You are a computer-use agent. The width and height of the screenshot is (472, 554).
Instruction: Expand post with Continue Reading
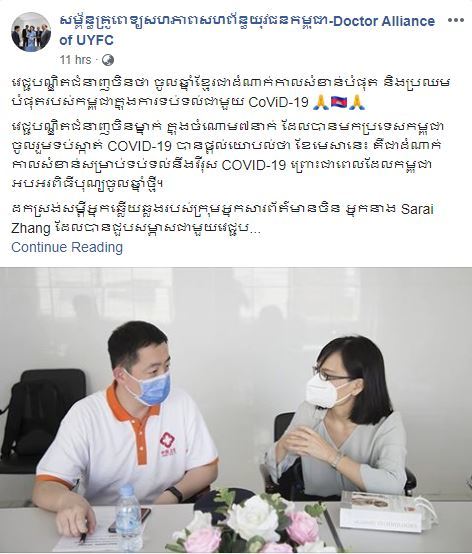(67, 247)
